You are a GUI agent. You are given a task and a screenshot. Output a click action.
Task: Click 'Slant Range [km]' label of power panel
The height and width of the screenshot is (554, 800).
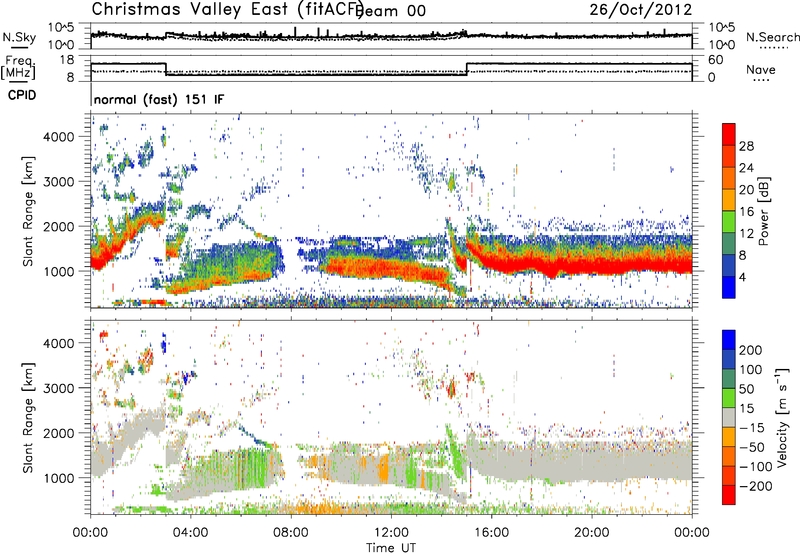[28, 211]
